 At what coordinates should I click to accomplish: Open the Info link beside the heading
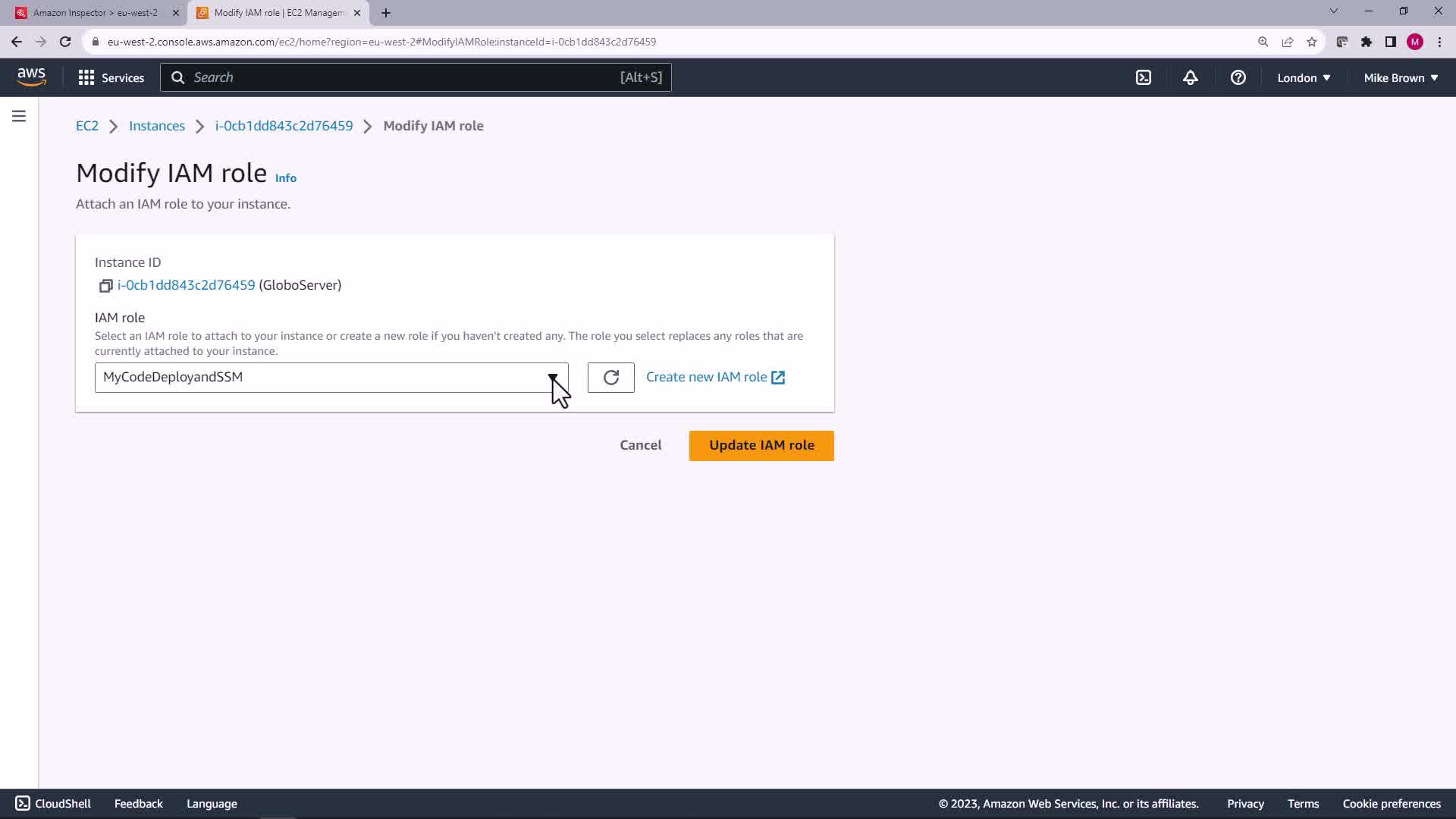[x=286, y=178]
